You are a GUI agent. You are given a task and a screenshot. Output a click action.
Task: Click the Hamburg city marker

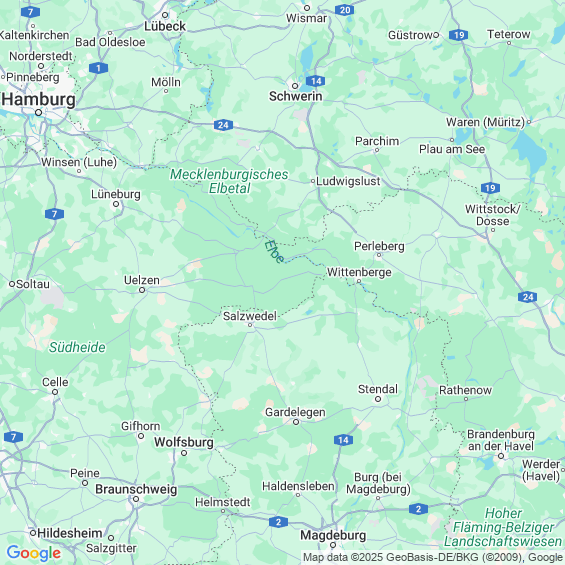pyautogui.click(x=39, y=112)
